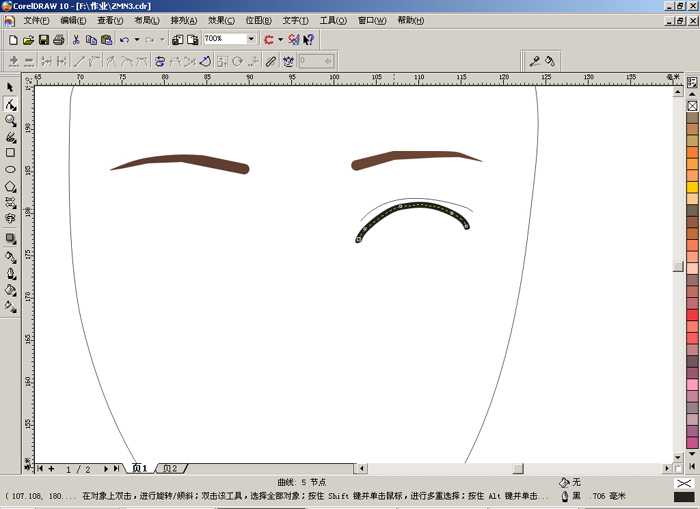Create a new document
Screen dimensions: 700x509
tap(13, 40)
